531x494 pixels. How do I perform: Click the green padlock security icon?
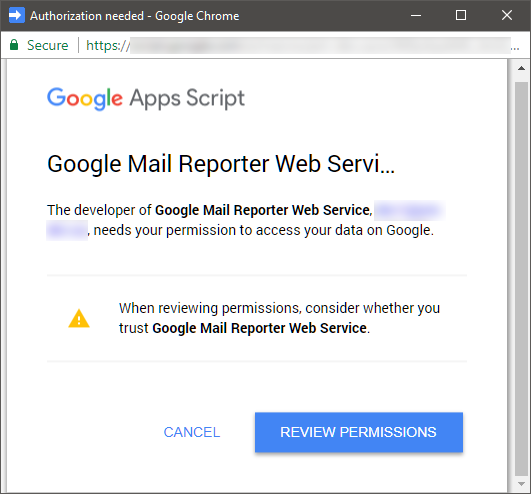pos(14,45)
